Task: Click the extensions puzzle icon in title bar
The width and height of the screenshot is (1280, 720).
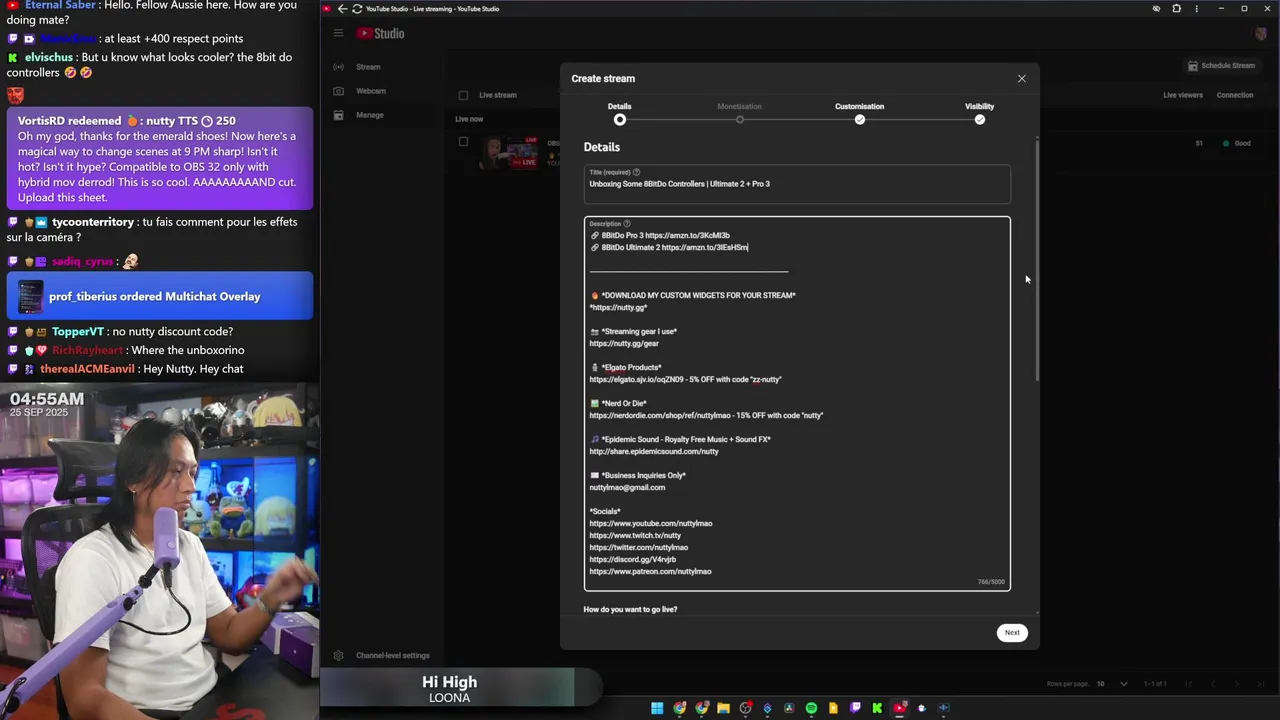Action: point(1176,9)
